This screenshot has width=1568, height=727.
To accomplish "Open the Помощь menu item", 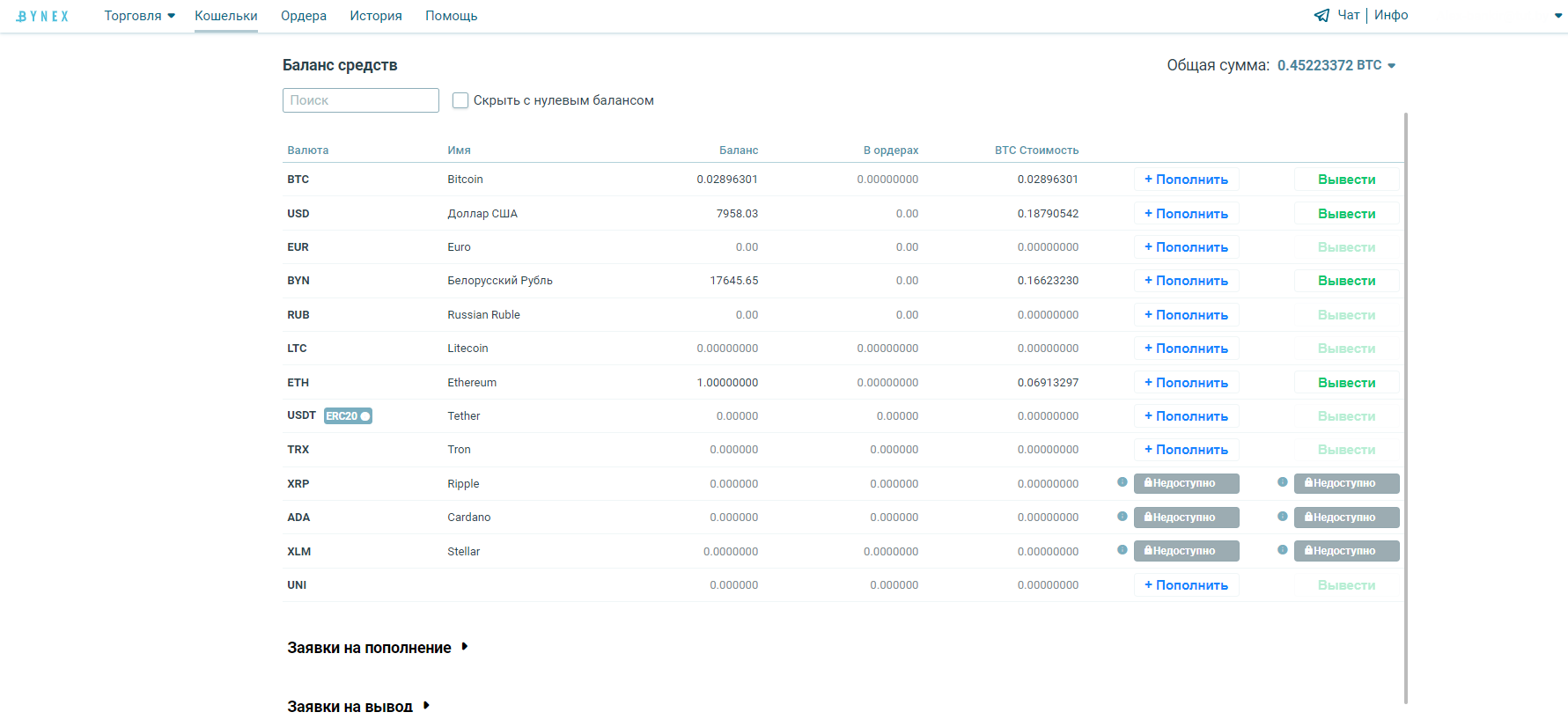I will (x=452, y=16).
